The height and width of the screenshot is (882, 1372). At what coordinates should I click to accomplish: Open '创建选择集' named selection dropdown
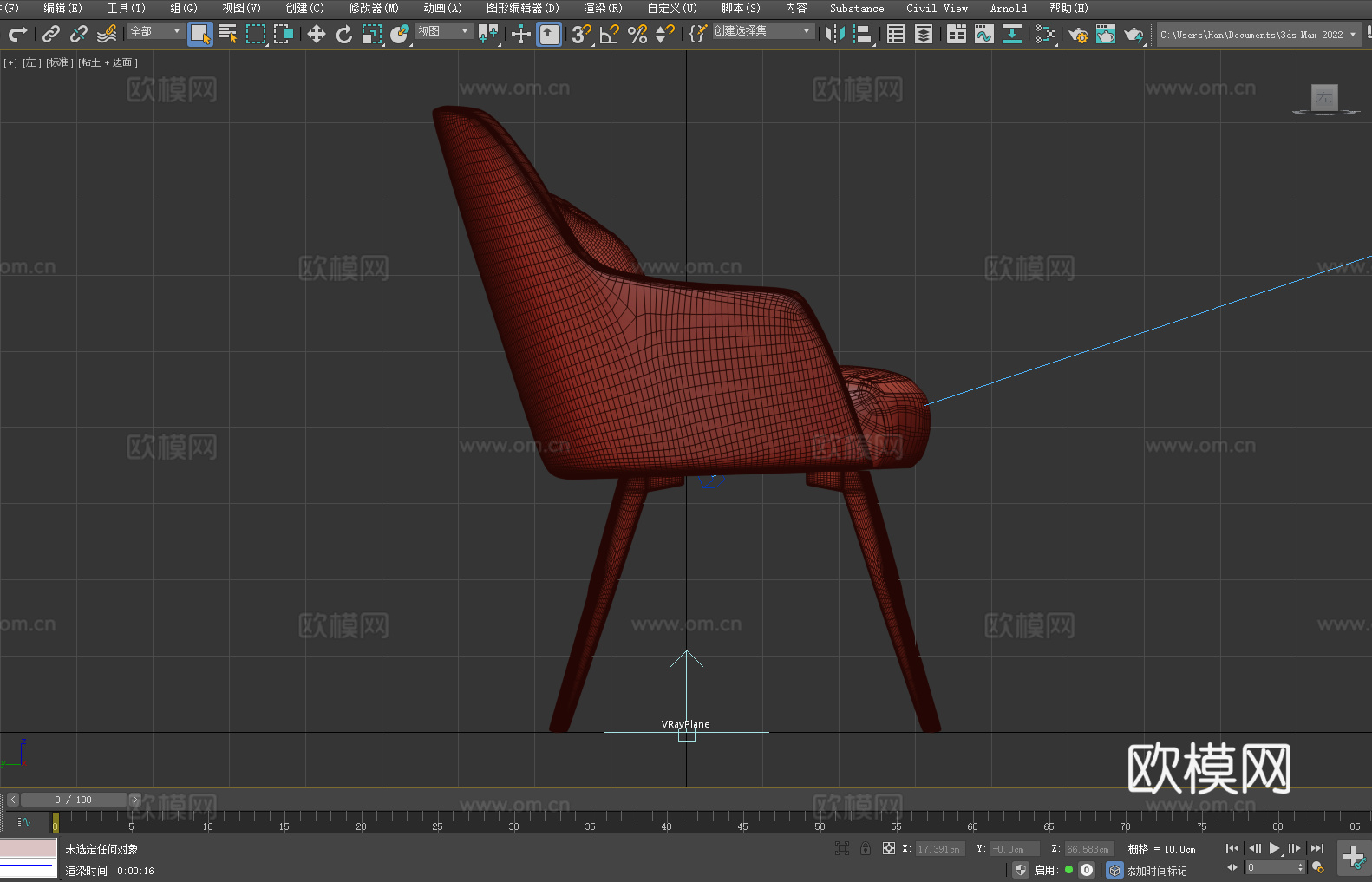tap(763, 31)
